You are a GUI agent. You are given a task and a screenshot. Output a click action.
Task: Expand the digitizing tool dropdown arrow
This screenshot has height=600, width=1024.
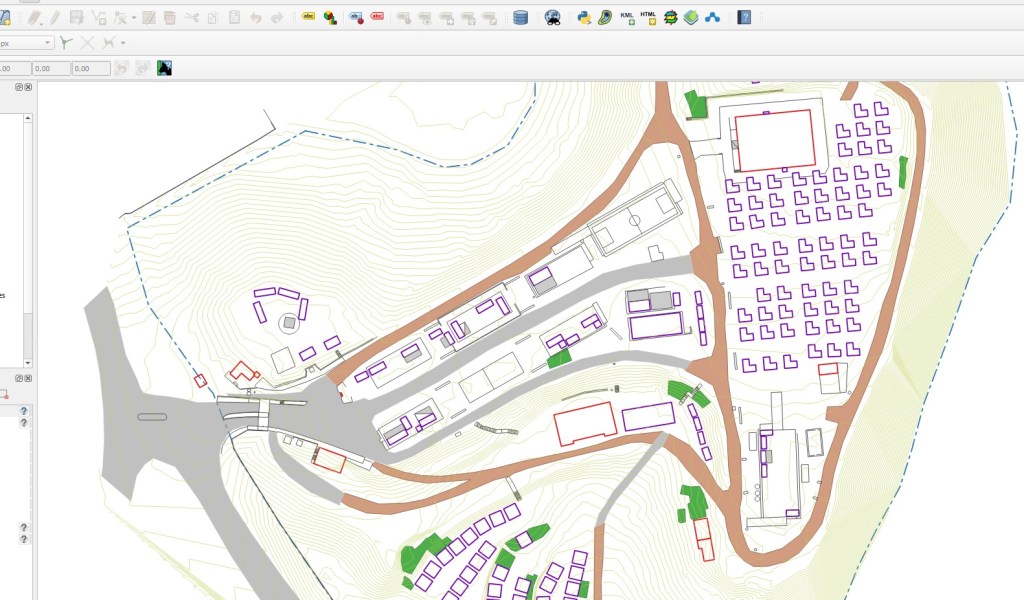(x=133, y=18)
